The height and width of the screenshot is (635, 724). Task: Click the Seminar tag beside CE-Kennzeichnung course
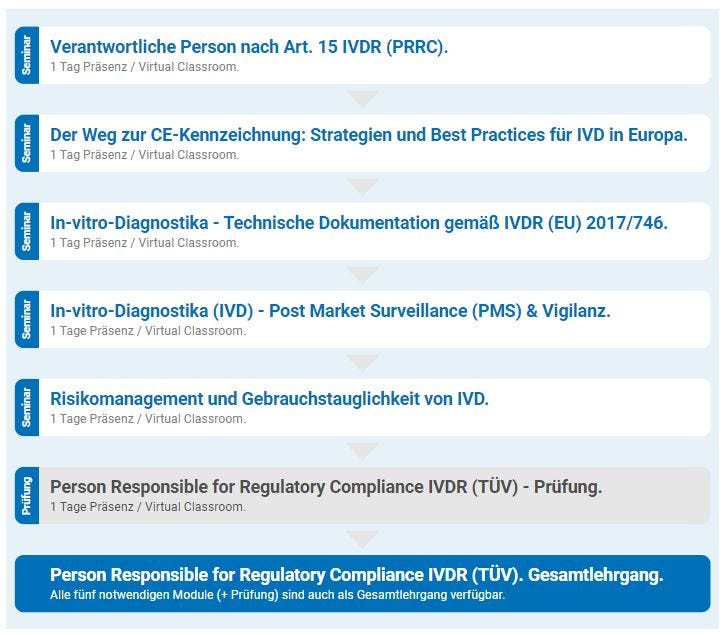[27, 143]
